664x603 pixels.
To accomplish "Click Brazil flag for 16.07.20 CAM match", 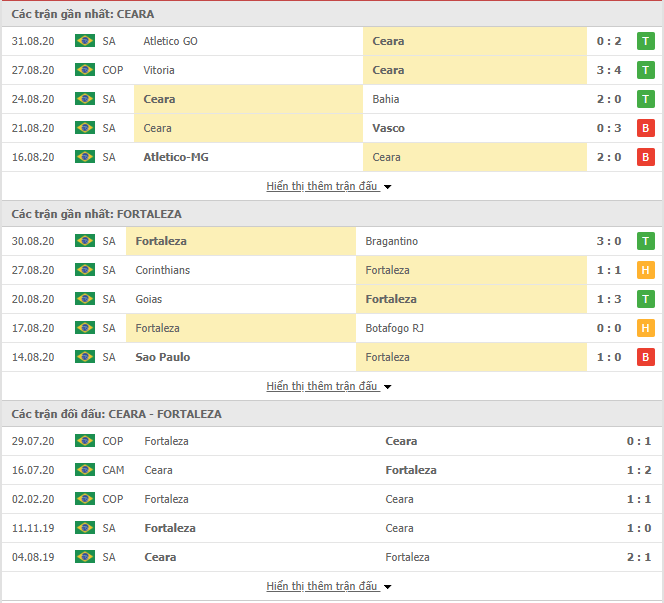I will [x=85, y=470].
